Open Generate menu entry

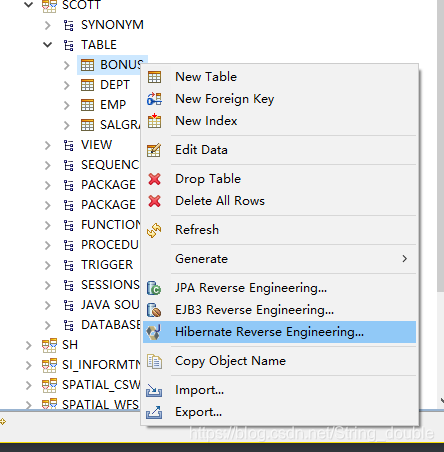pyautogui.click(x=279, y=259)
